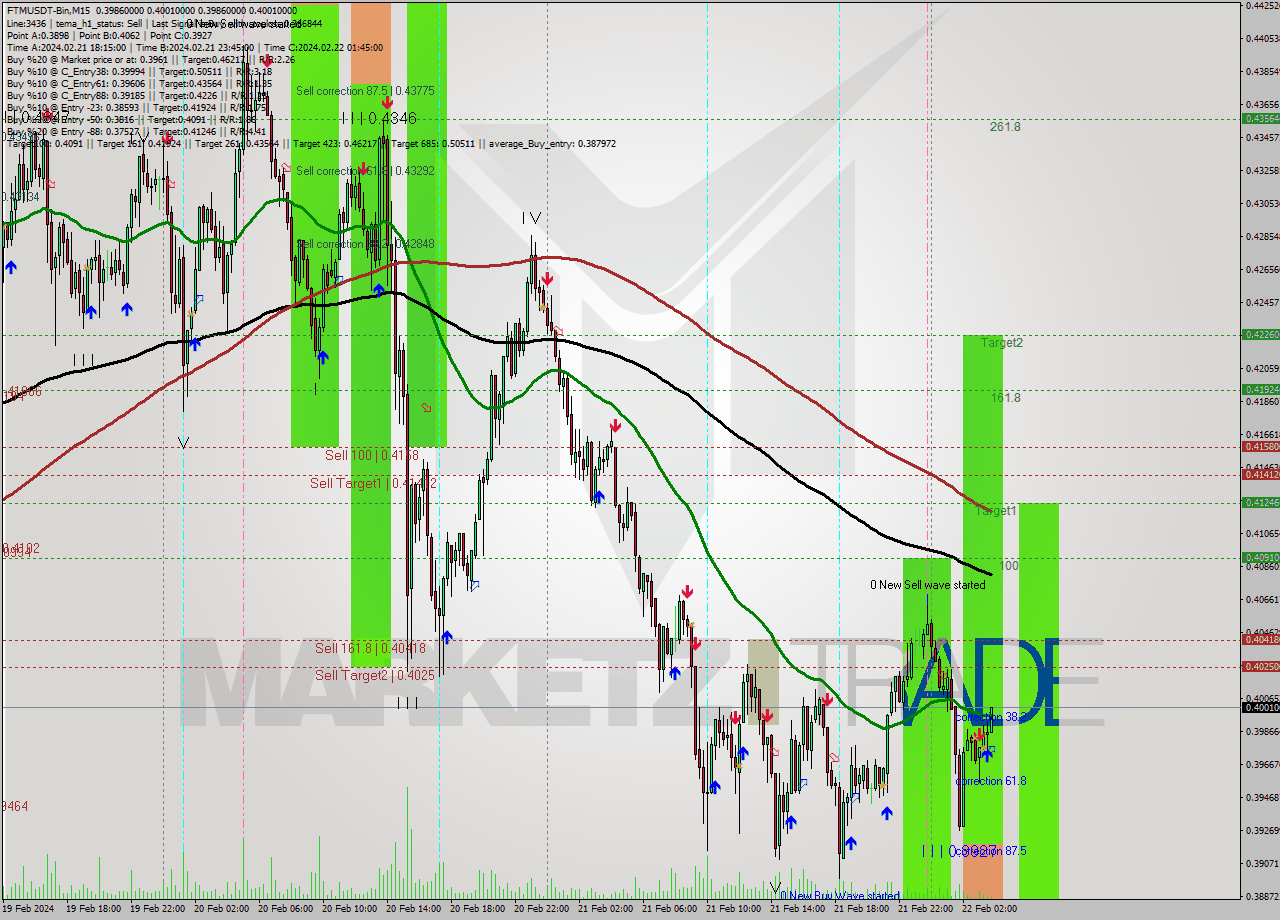This screenshot has width=1280, height=920.
Task: Click the blue 'correction 61.8' label
Action: [x=991, y=781]
